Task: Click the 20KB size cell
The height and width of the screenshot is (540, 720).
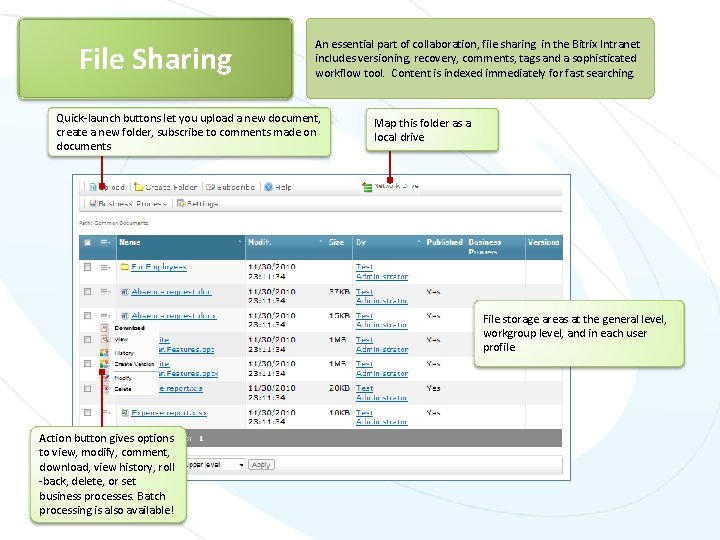Action: (x=339, y=388)
